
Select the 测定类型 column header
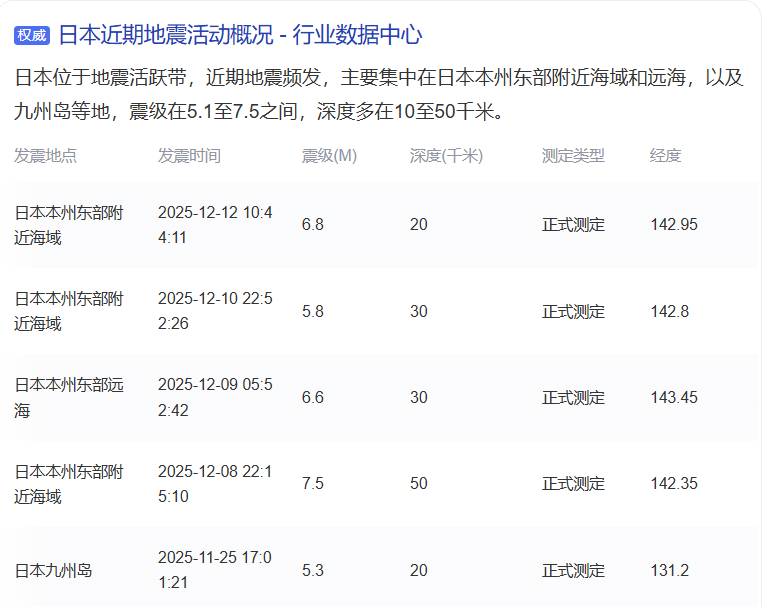[x=573, y=156]
